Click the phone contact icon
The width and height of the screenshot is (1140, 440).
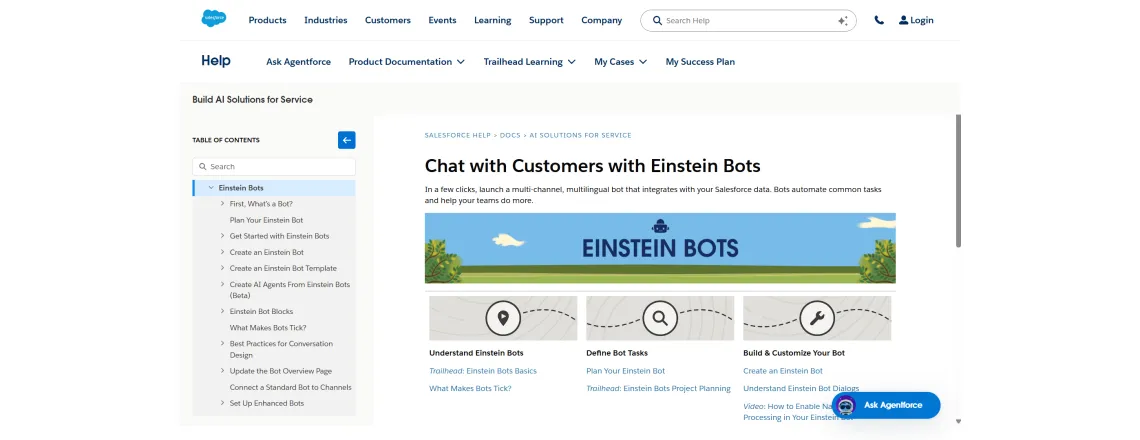[x=879, y=20]
